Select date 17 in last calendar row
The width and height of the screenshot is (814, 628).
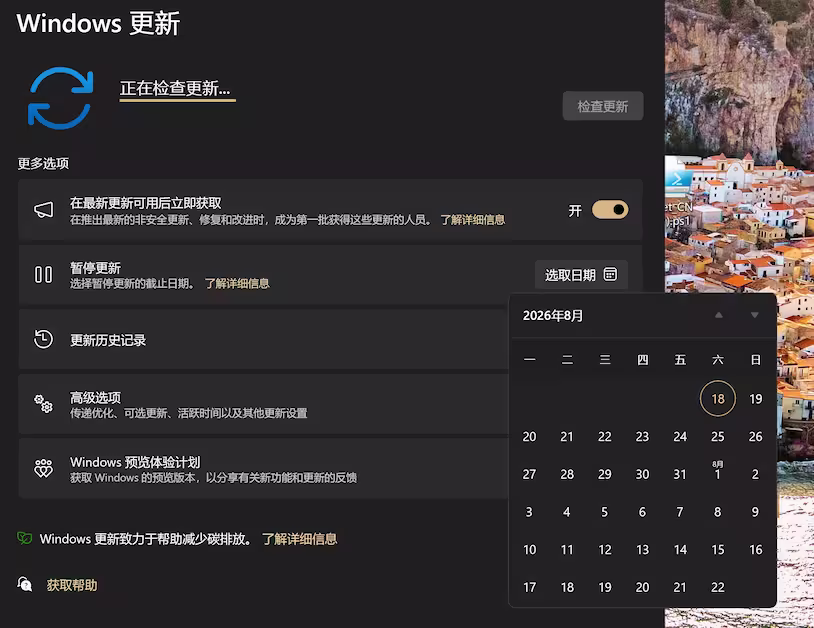point(530,588)
